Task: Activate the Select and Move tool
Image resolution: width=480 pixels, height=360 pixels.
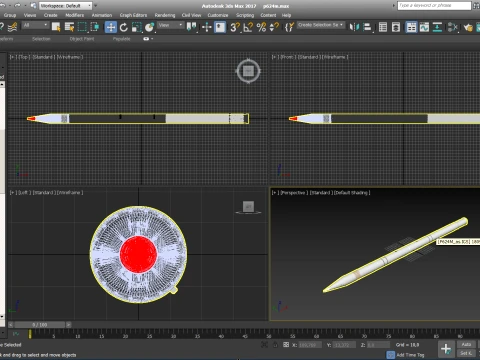Action: pyautogui.click(x=111, y=27)
